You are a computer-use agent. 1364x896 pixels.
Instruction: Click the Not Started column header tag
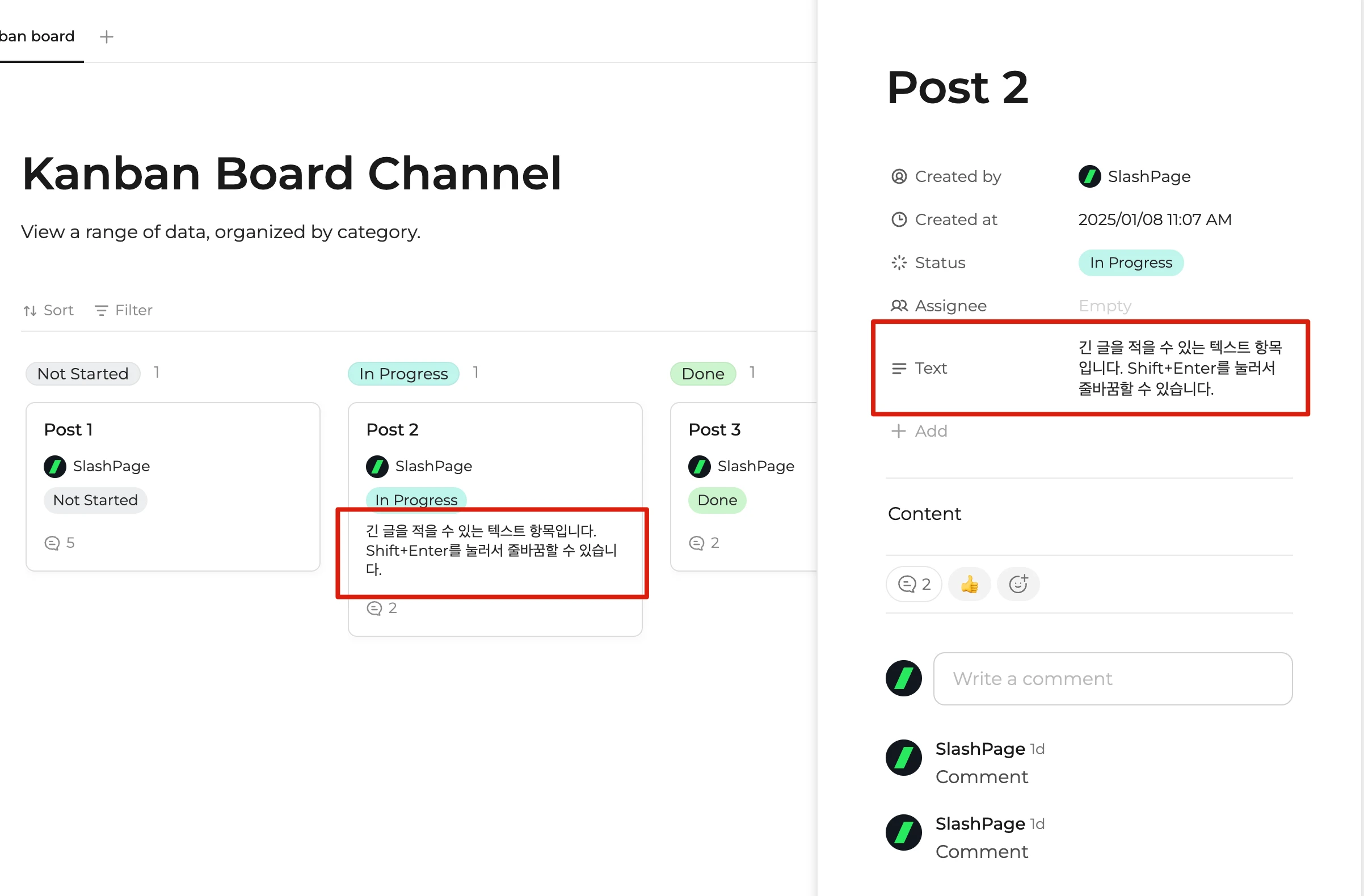point(82,374)
